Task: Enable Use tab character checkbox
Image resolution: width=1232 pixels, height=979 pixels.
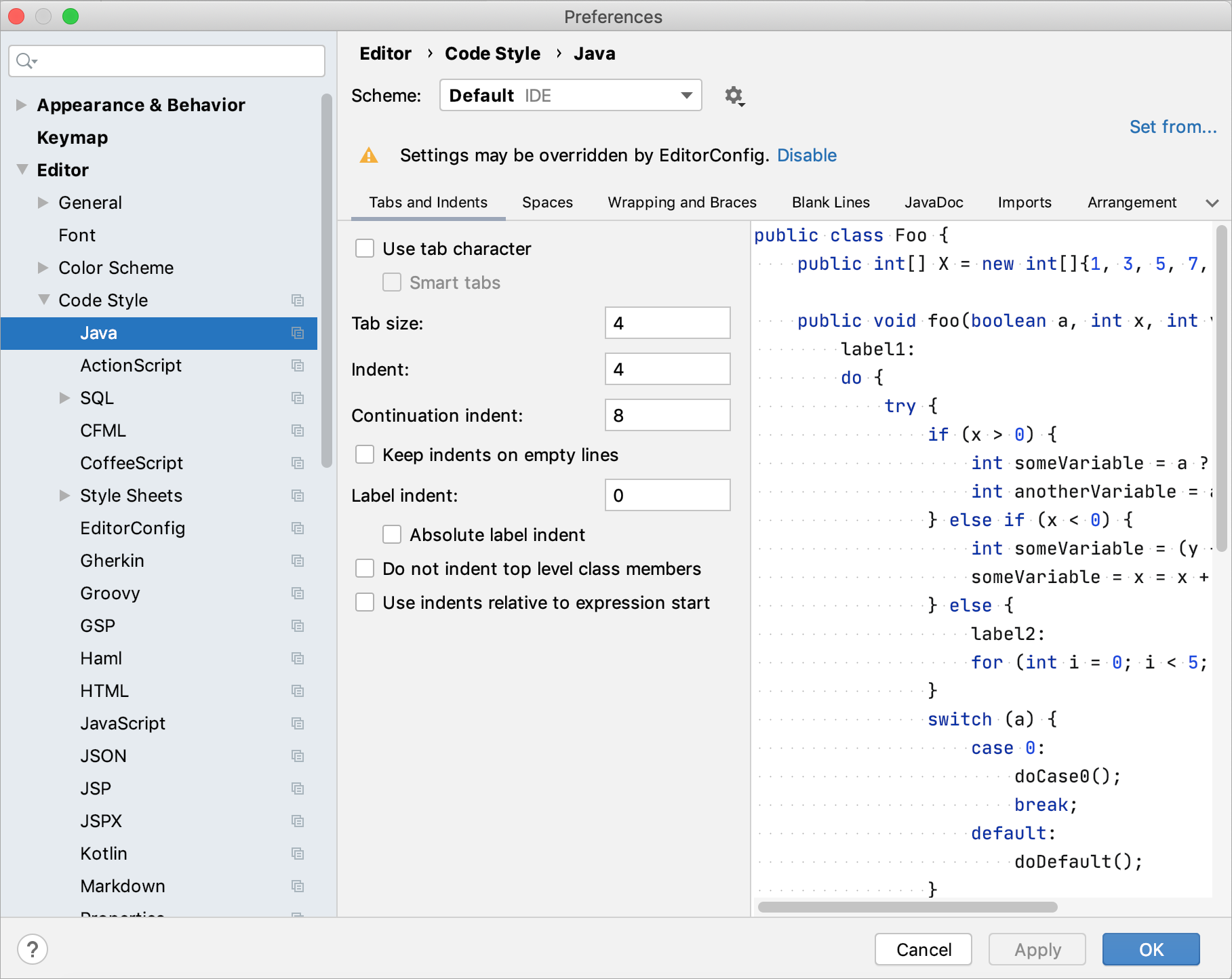Action: 365,249
